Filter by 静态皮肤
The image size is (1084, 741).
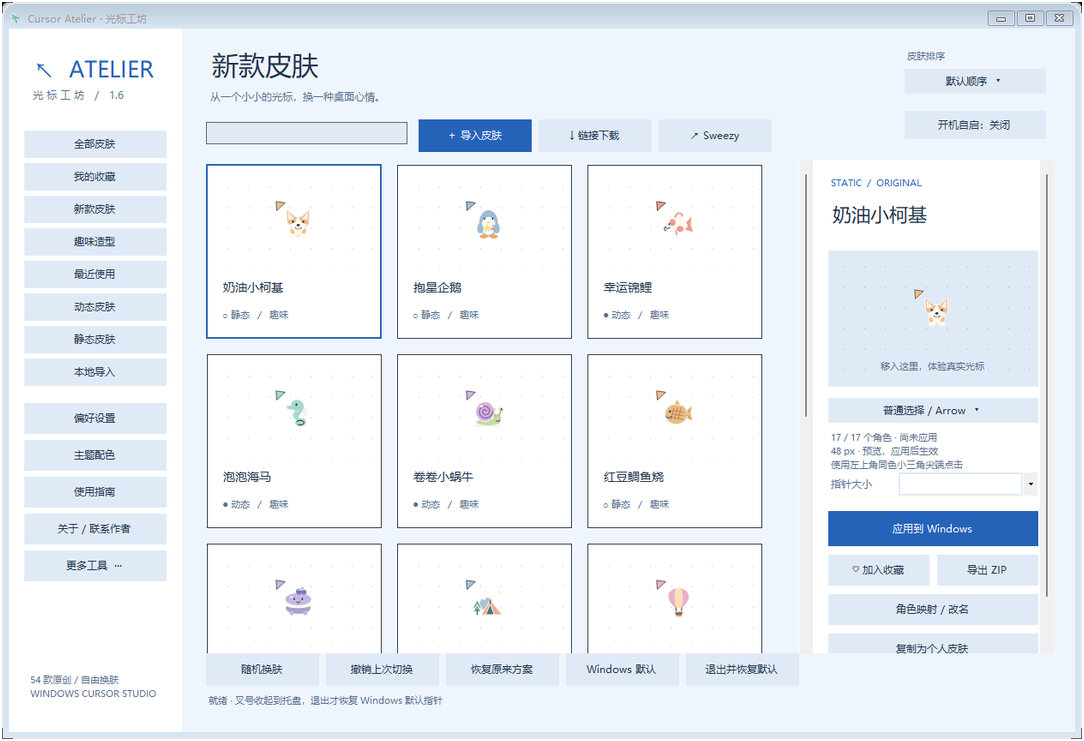95,339
